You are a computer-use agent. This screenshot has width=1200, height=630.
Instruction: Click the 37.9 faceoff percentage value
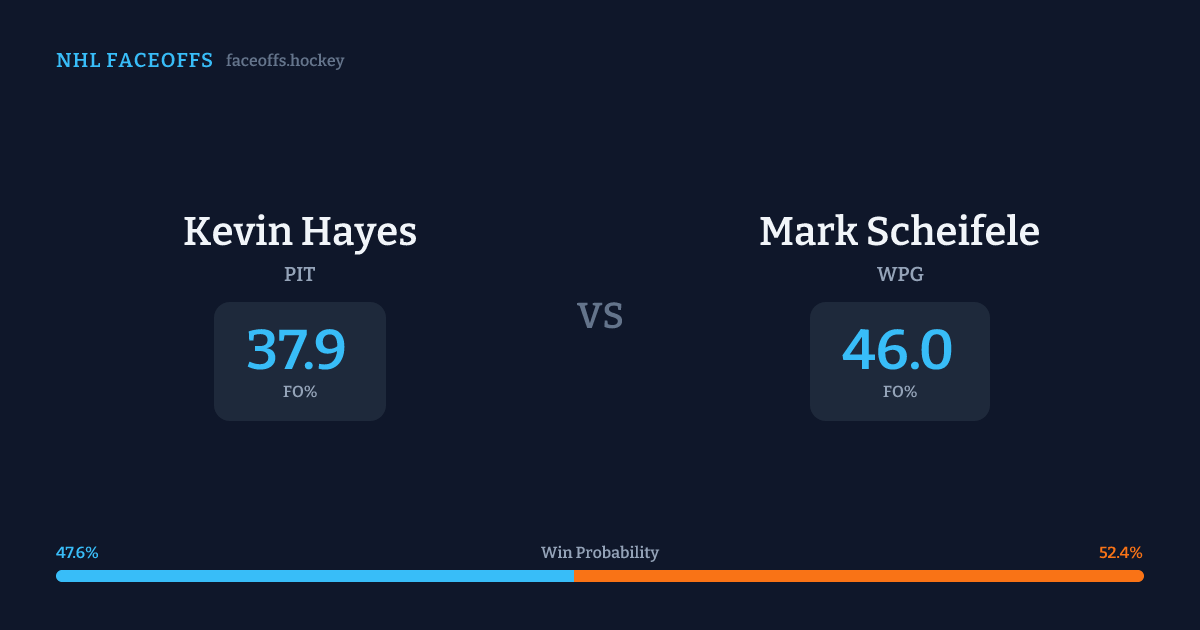296,350
